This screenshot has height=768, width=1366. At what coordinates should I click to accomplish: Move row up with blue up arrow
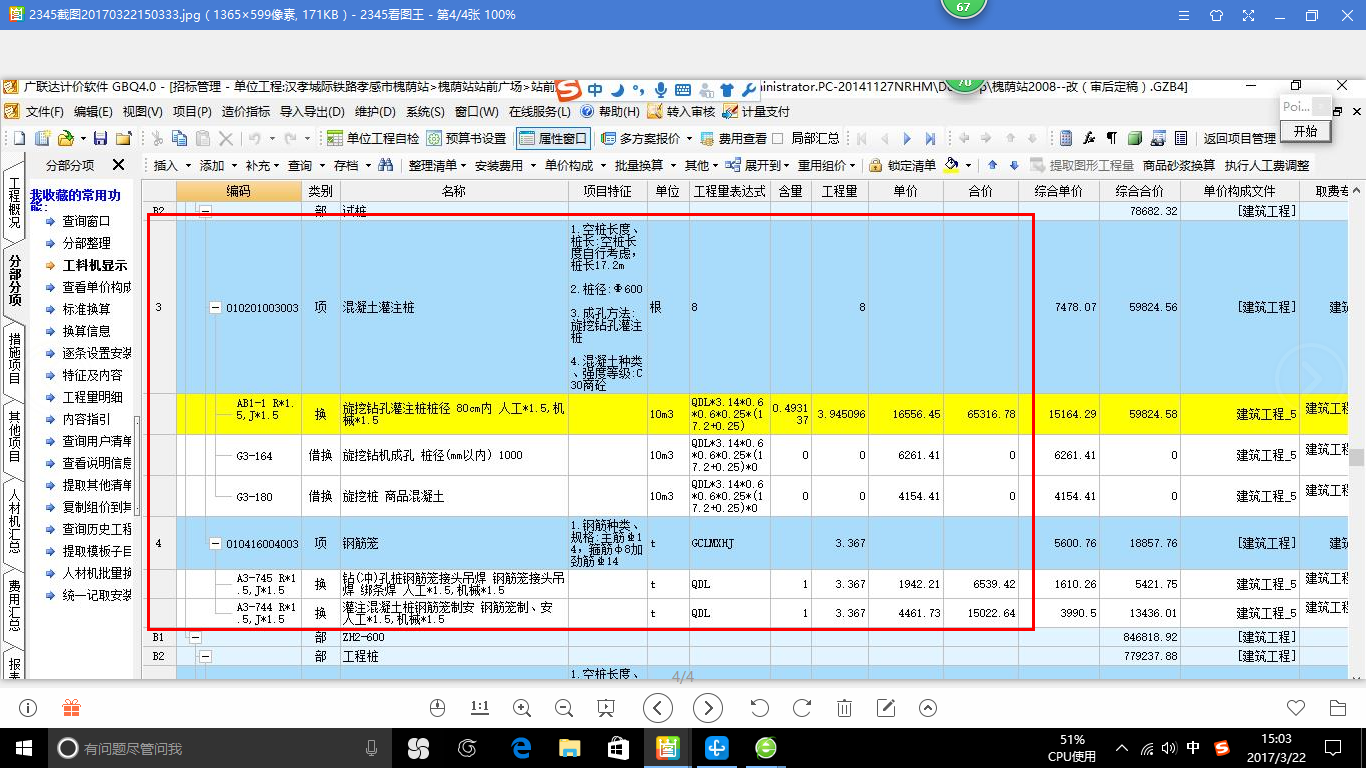pos(992,165)
